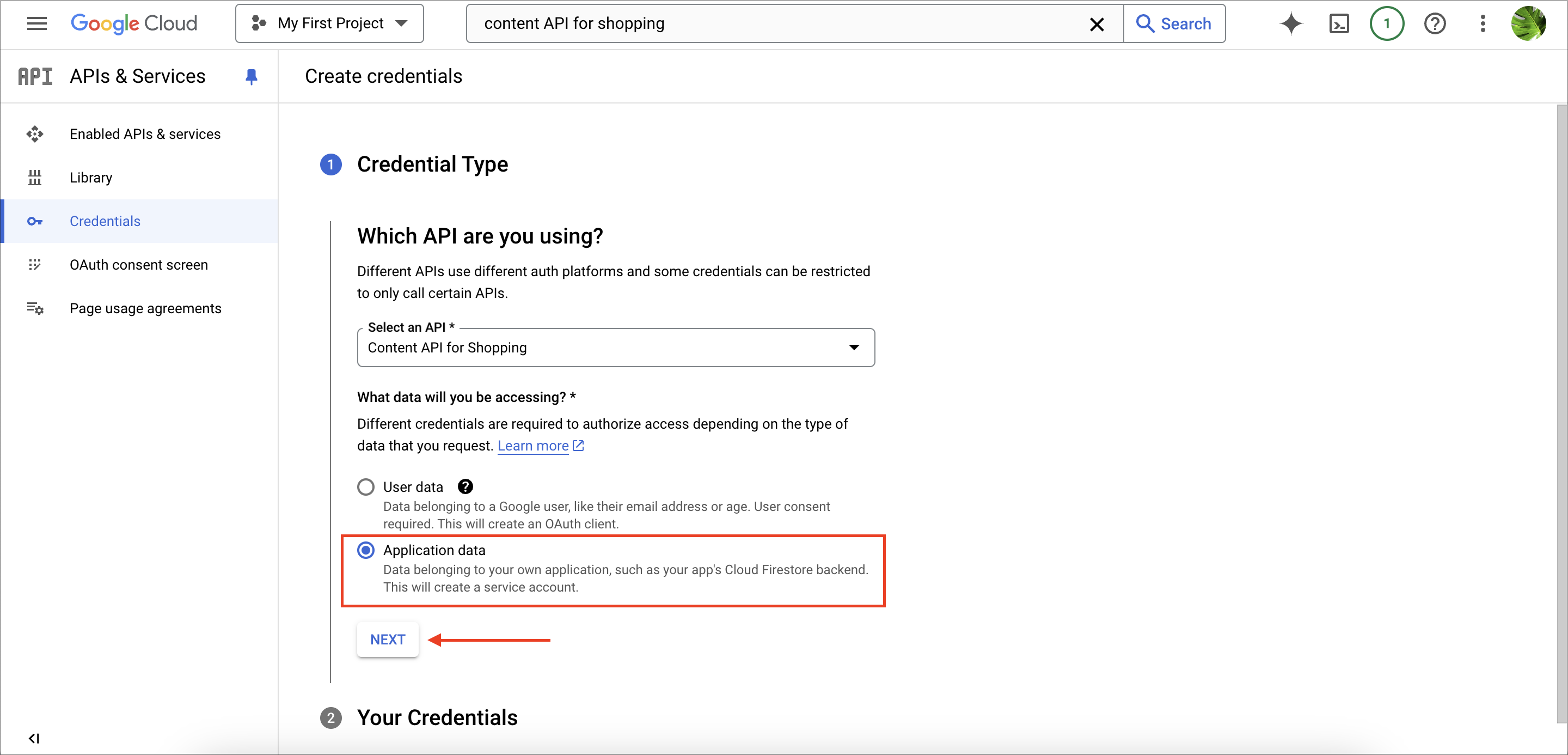Click the What data will you be accessing? label
Image resolution: width=1568 pixels, height=755 pixels.
(466, 398)
